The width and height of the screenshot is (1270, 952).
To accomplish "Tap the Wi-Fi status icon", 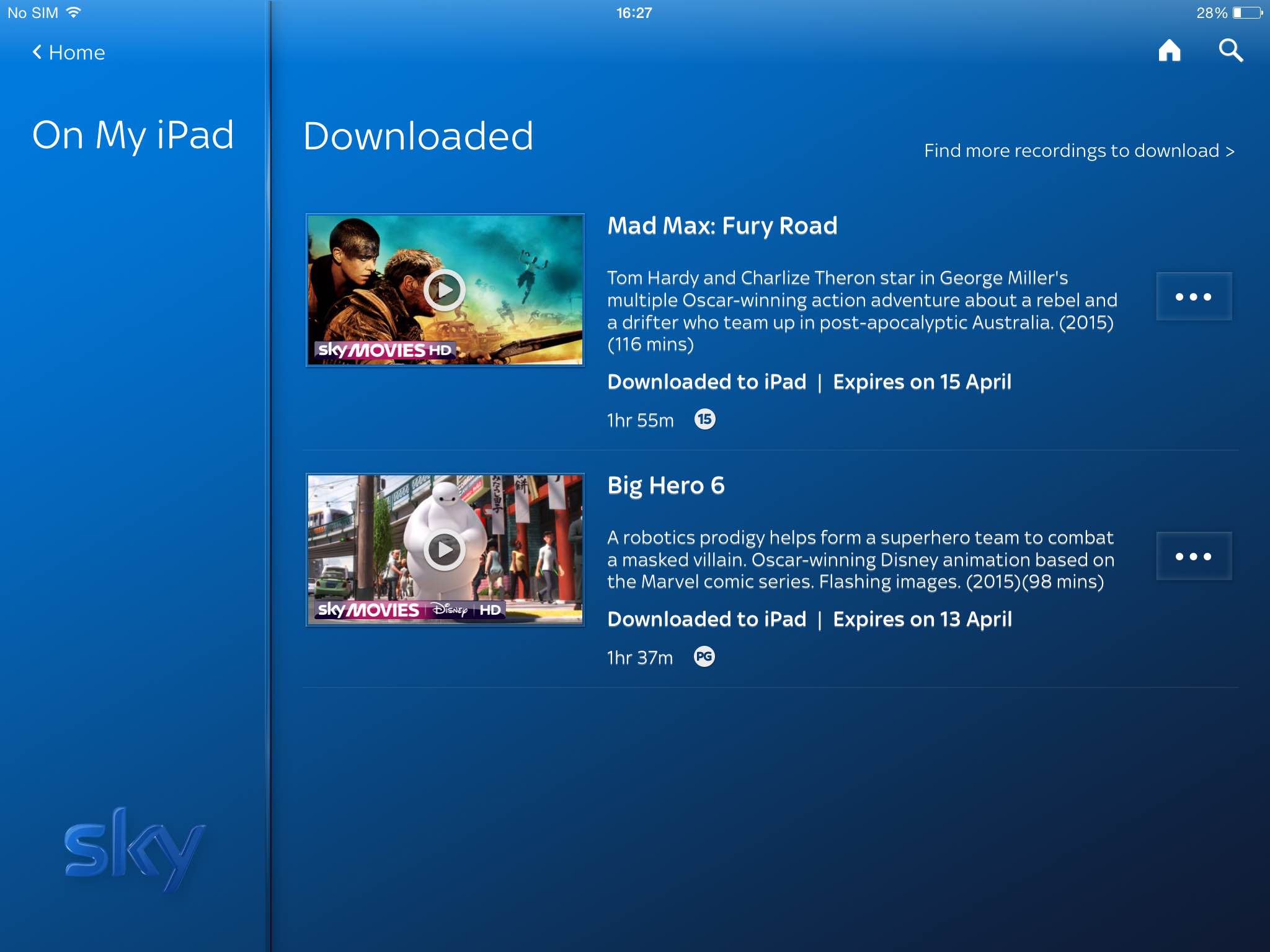I will pyautogui.click(x=73, y=12).
